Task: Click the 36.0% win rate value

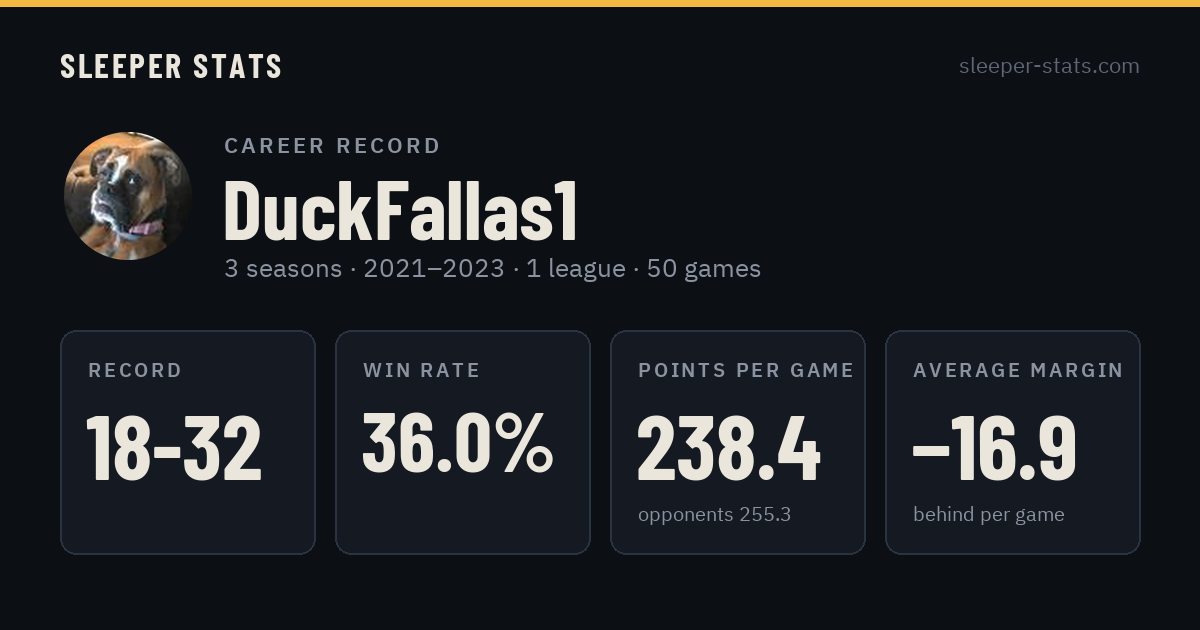Action: click(458, 443)
